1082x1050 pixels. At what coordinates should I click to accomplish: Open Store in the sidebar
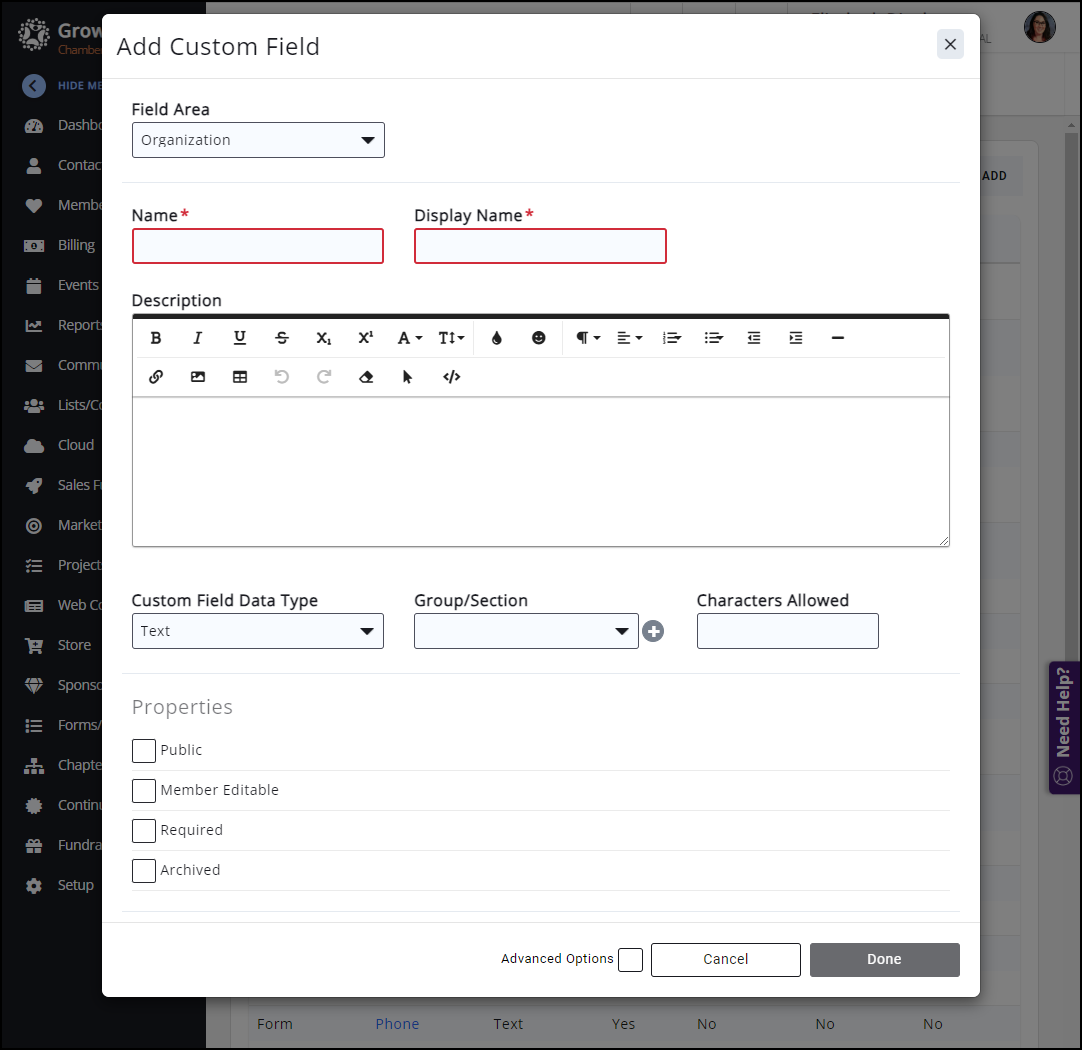59,646
